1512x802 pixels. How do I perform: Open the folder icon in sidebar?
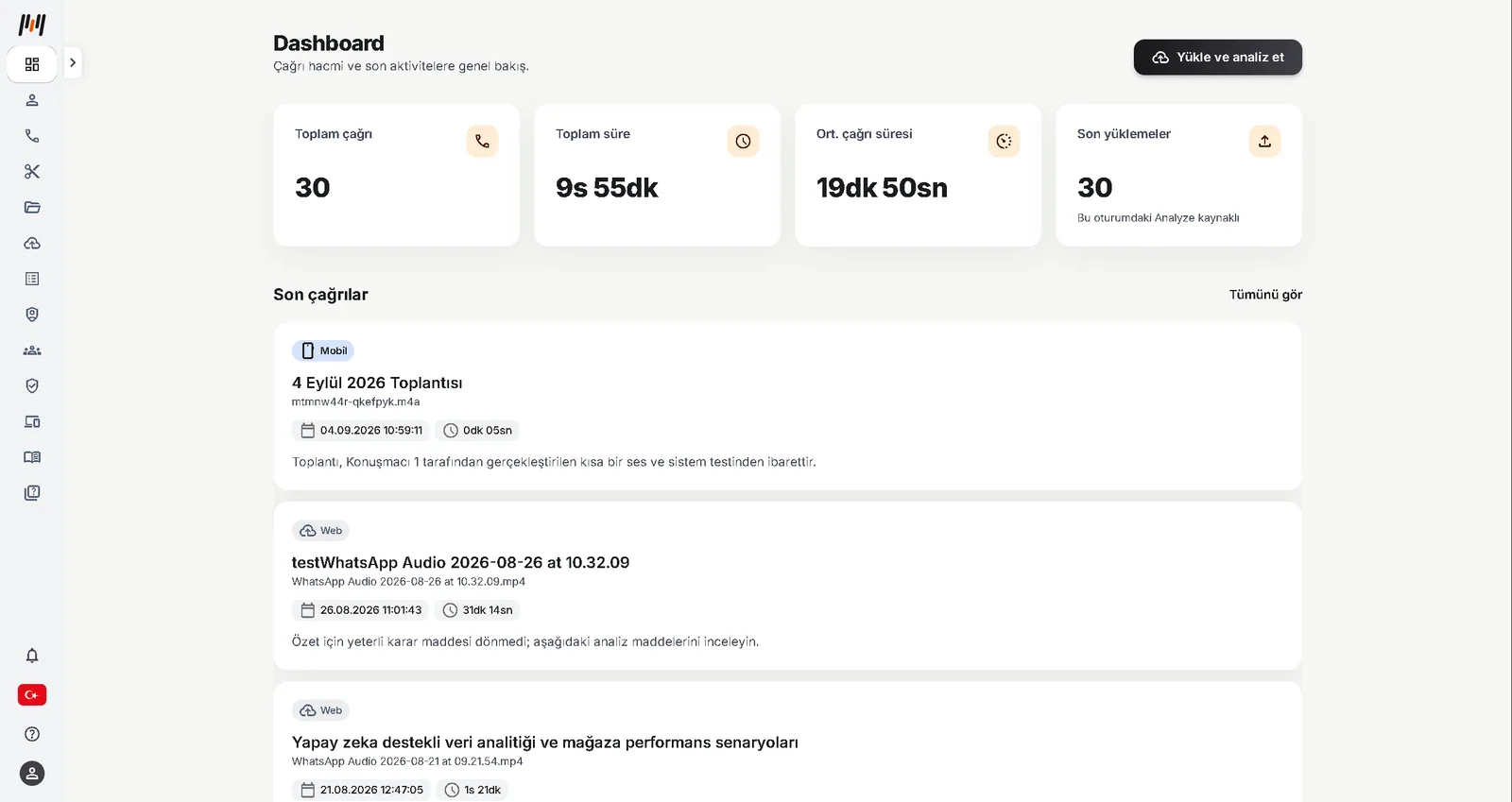(32, 207)
